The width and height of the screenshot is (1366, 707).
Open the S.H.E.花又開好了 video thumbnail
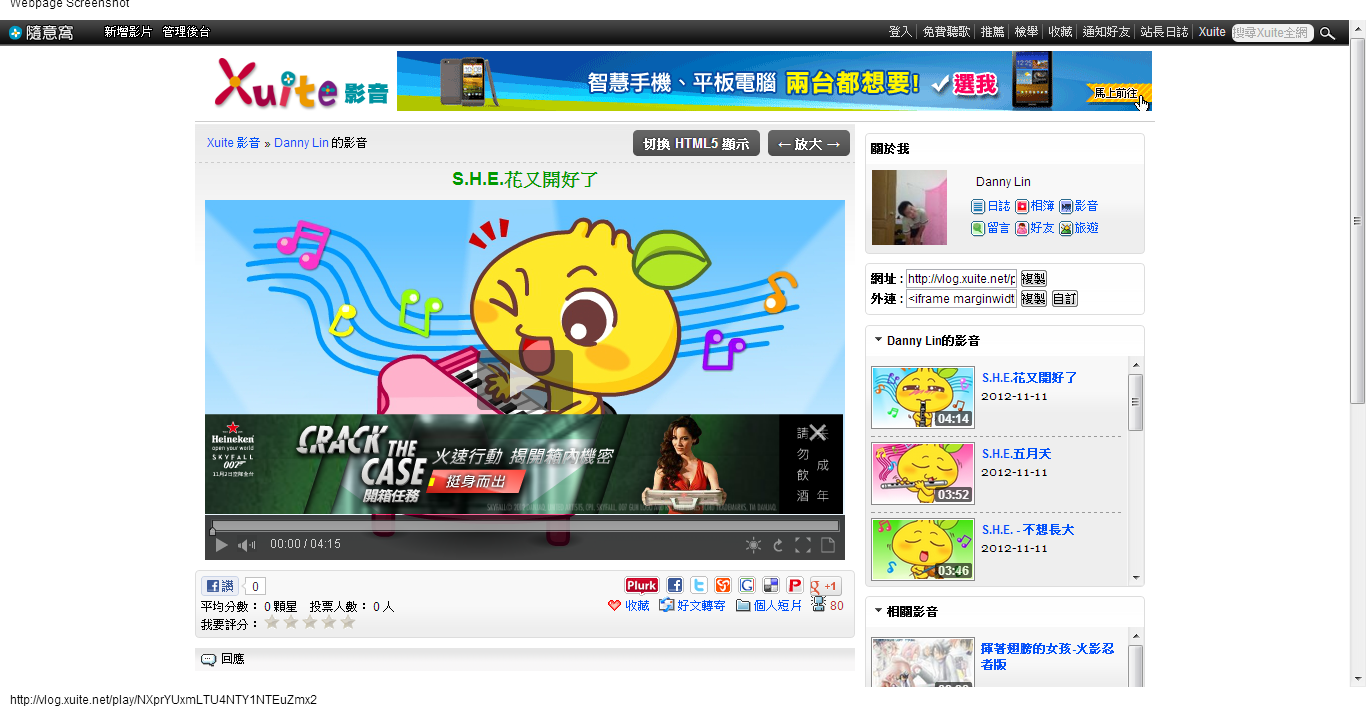click(x=922, y=398)
